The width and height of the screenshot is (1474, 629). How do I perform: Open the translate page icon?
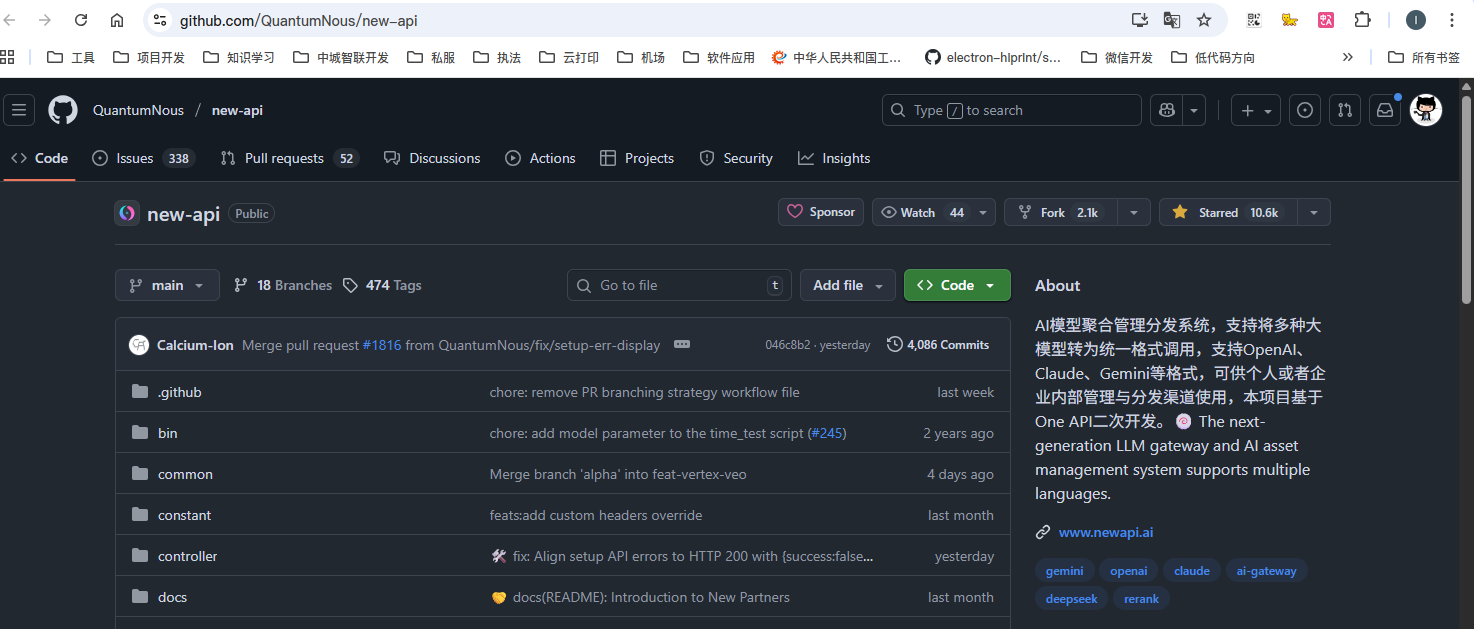(1172, 20)
